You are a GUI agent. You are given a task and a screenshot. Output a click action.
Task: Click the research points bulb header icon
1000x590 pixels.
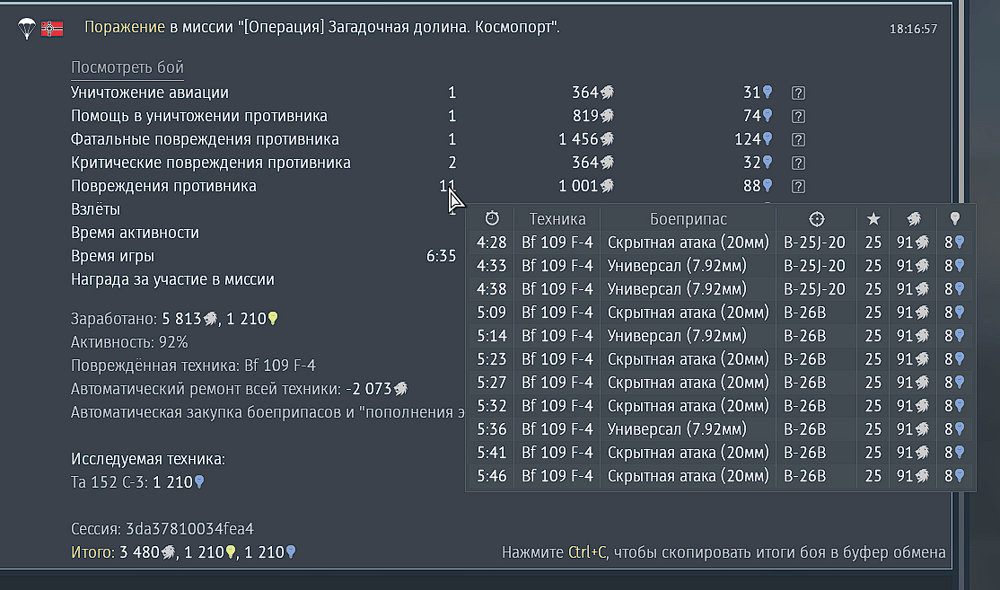point(955,219)
